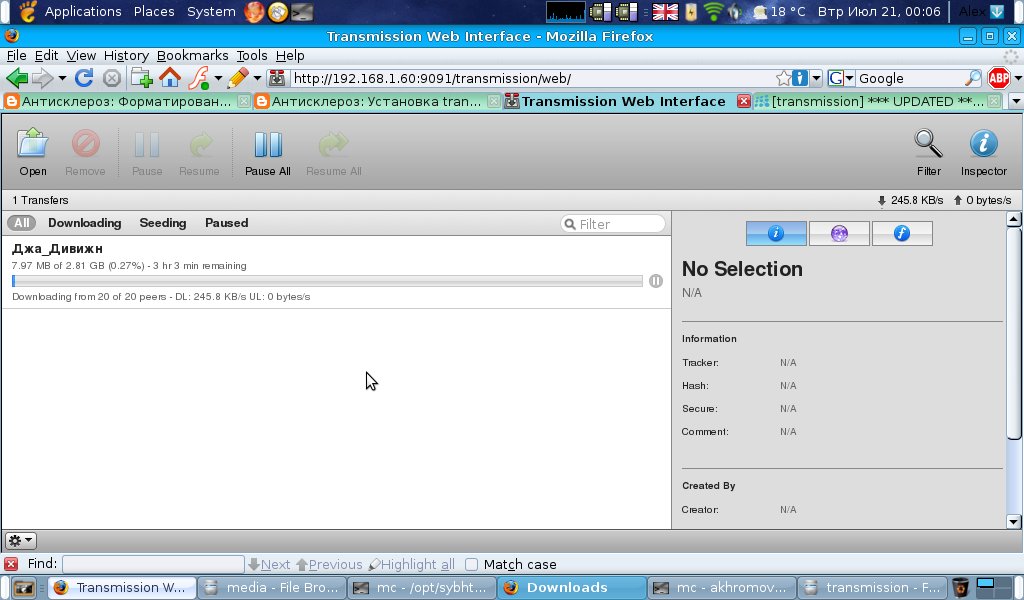Click the torrent Filter search field
This screenshot has height=600, width=1024.
pyautogui.click(x=613, y=224)
